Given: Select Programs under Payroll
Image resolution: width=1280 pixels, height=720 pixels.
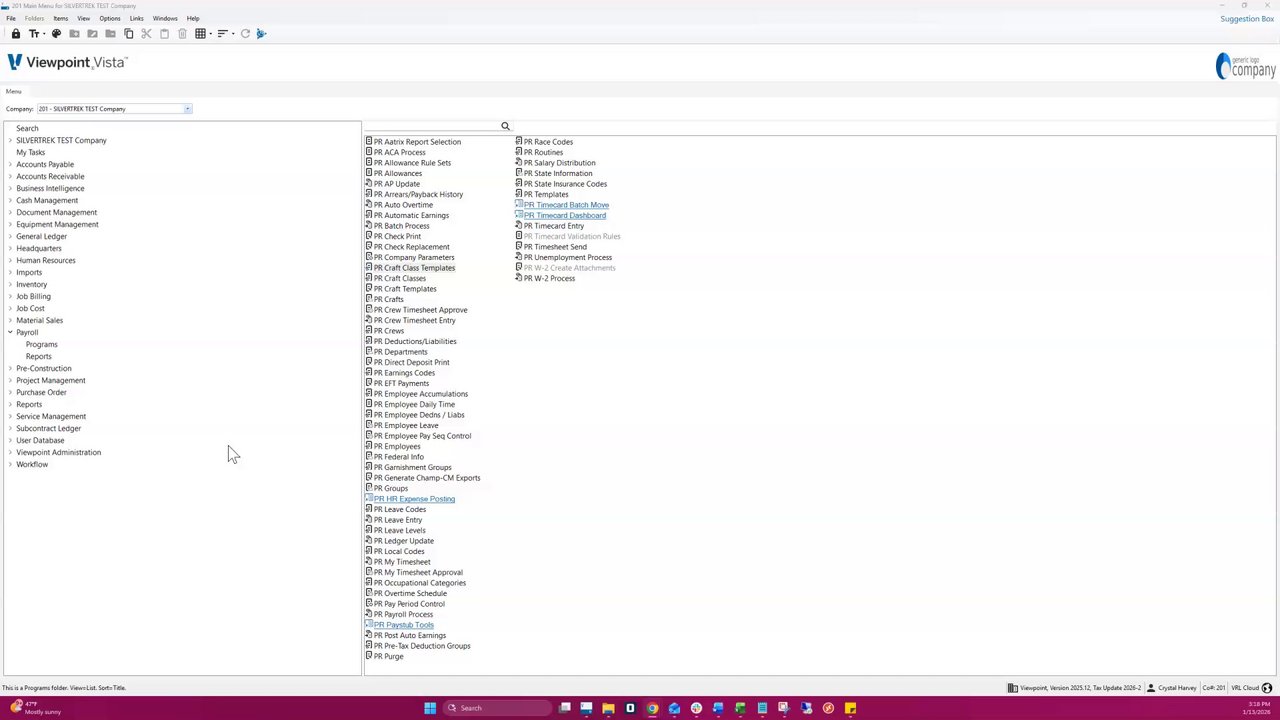Looking at the screenshot, I should coord(41,344).
